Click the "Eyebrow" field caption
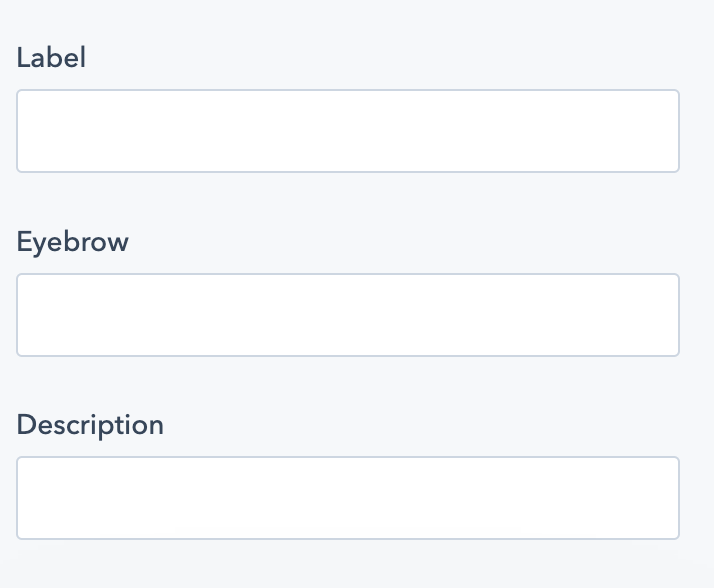The height and width of the screenshot is (588, 714). [73, 242]
